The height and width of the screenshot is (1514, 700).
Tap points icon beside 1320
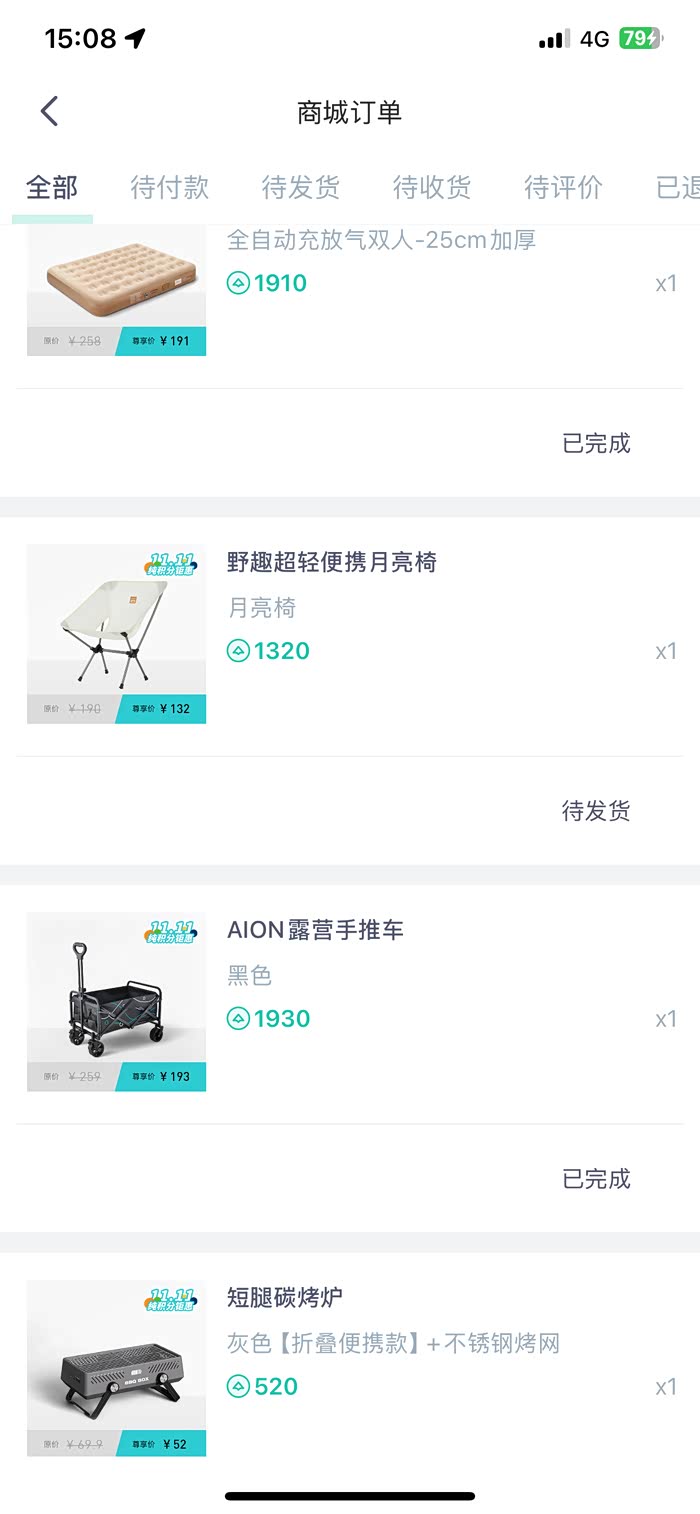coord(238,651)
